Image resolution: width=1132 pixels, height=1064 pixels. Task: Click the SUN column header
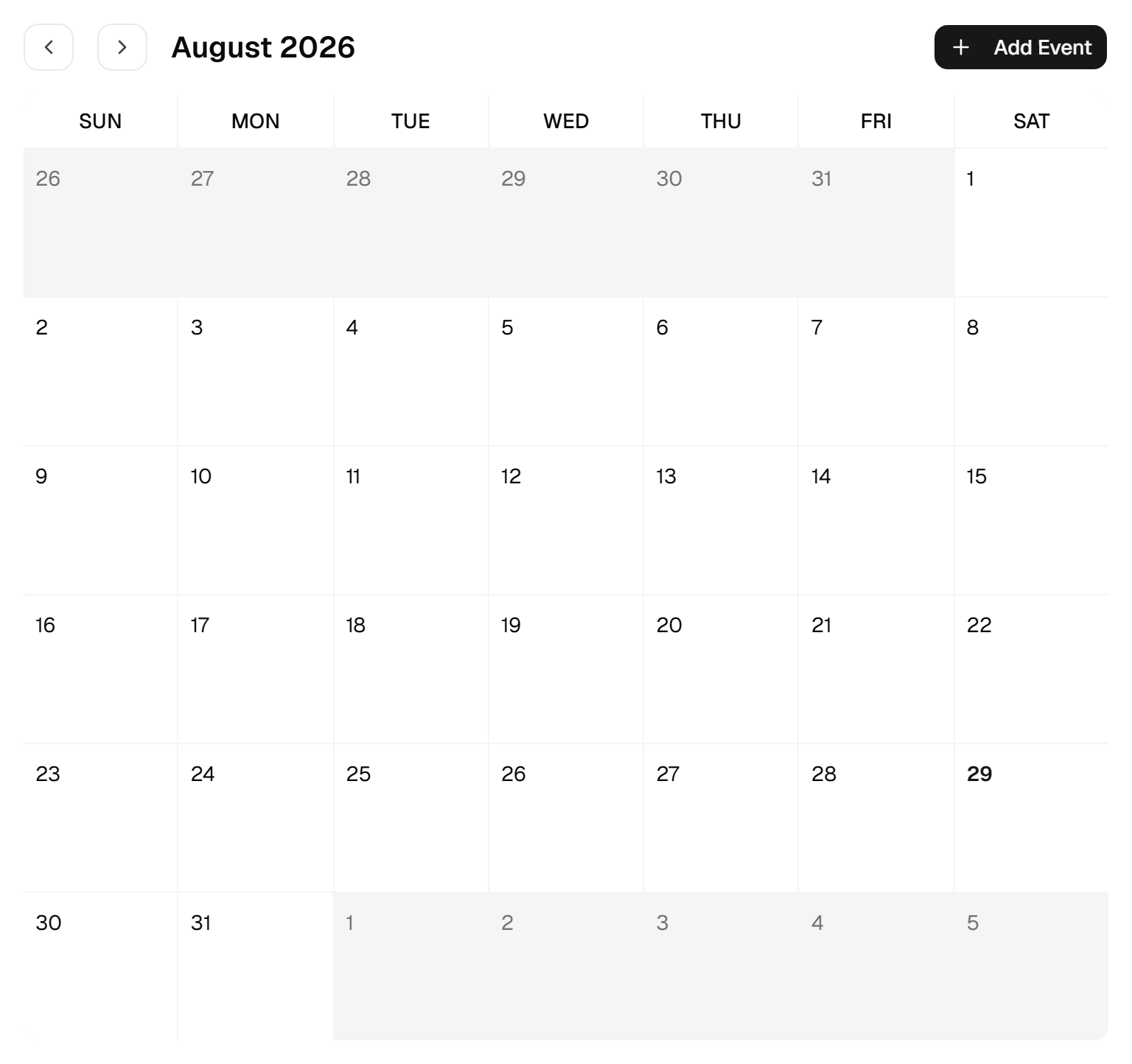click(x=100, y=121)
